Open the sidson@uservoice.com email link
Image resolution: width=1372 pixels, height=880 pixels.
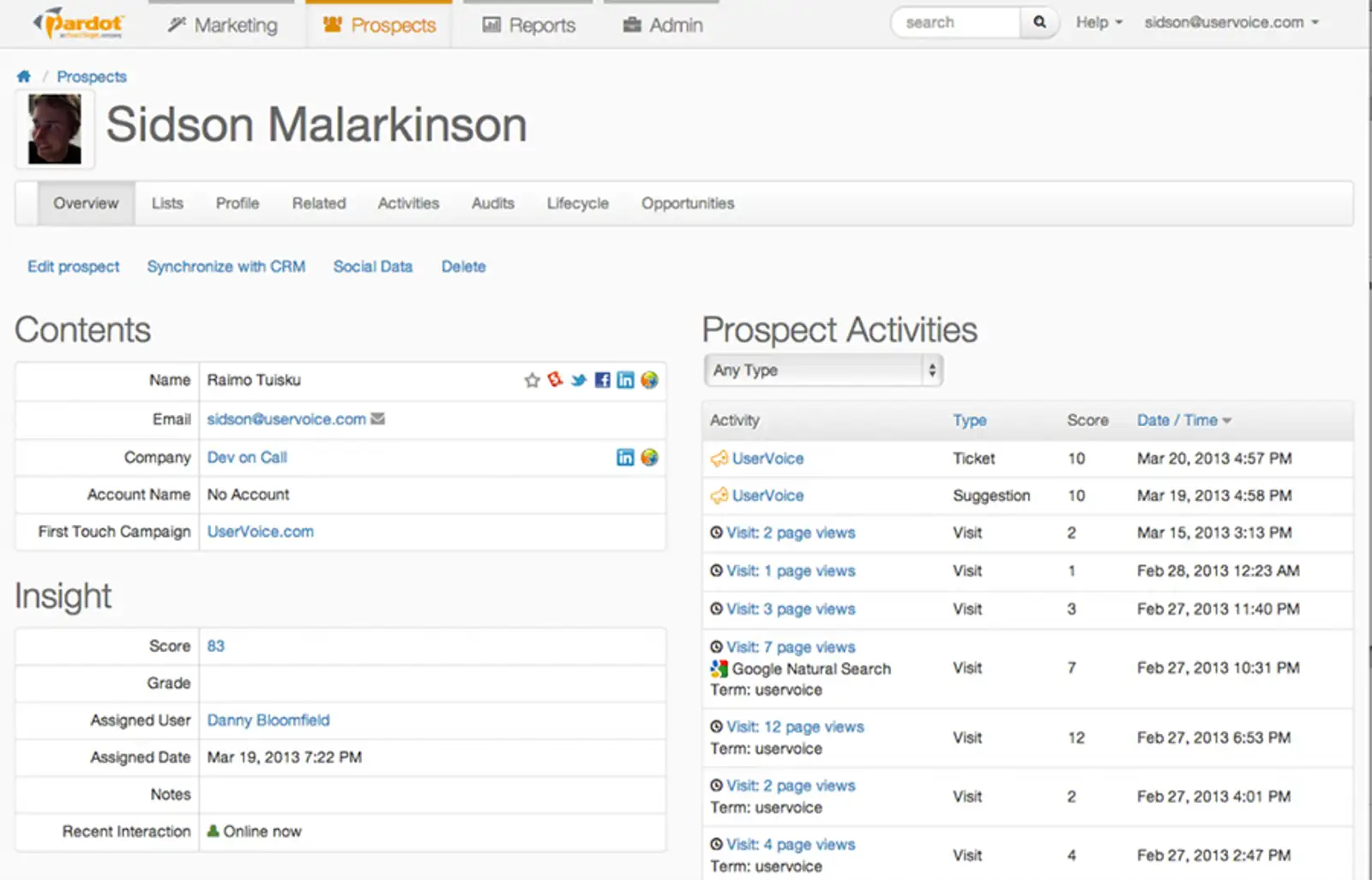coord(286,419)
